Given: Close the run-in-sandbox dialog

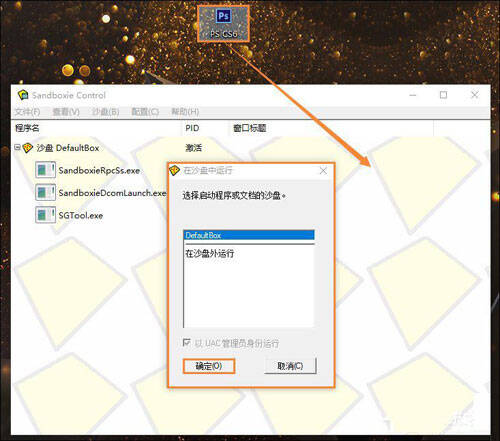Looking at the screenshot, I should pyautogui.click(x=323, y=171).
